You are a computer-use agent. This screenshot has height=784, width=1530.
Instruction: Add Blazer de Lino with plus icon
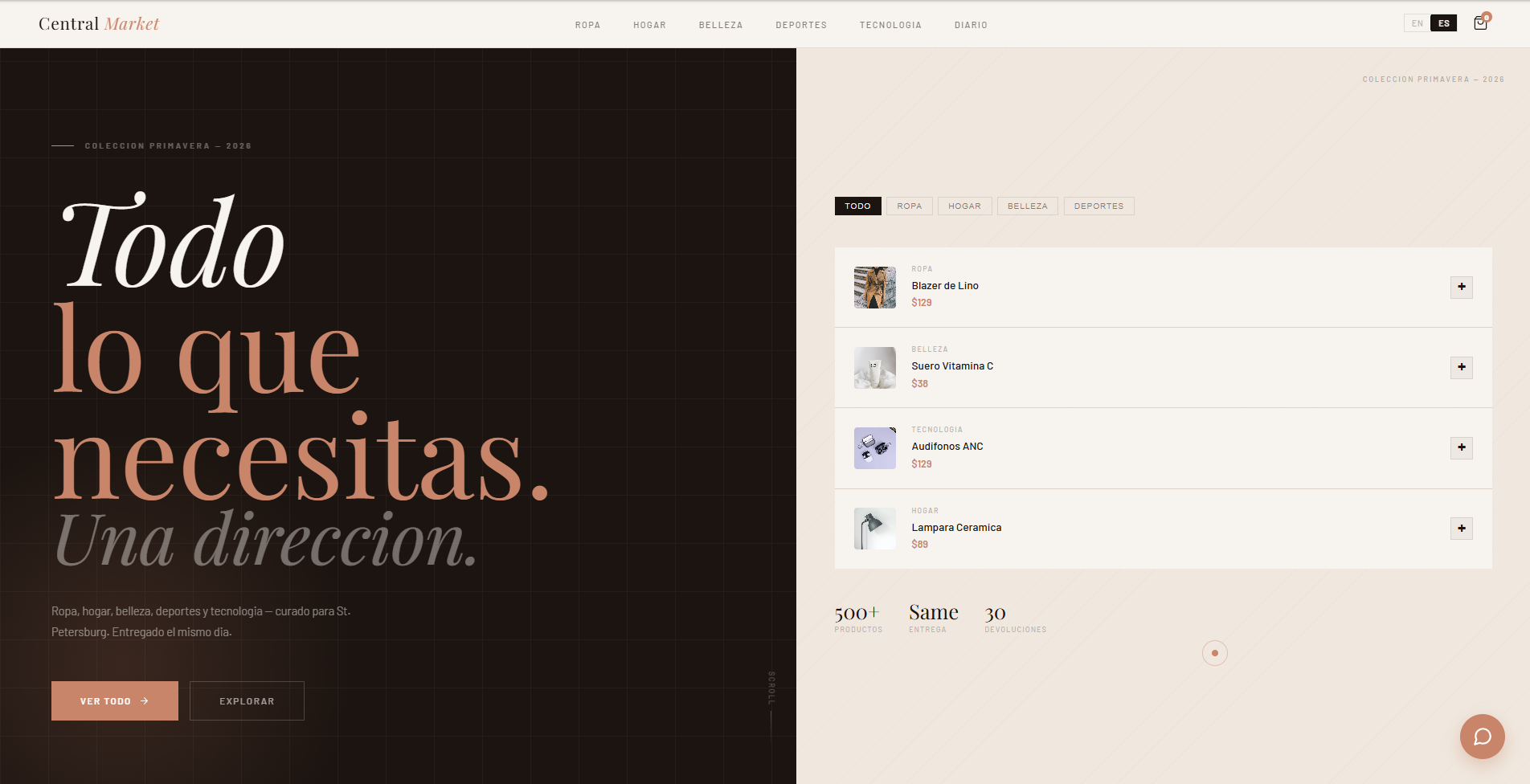coord(1461,287)
